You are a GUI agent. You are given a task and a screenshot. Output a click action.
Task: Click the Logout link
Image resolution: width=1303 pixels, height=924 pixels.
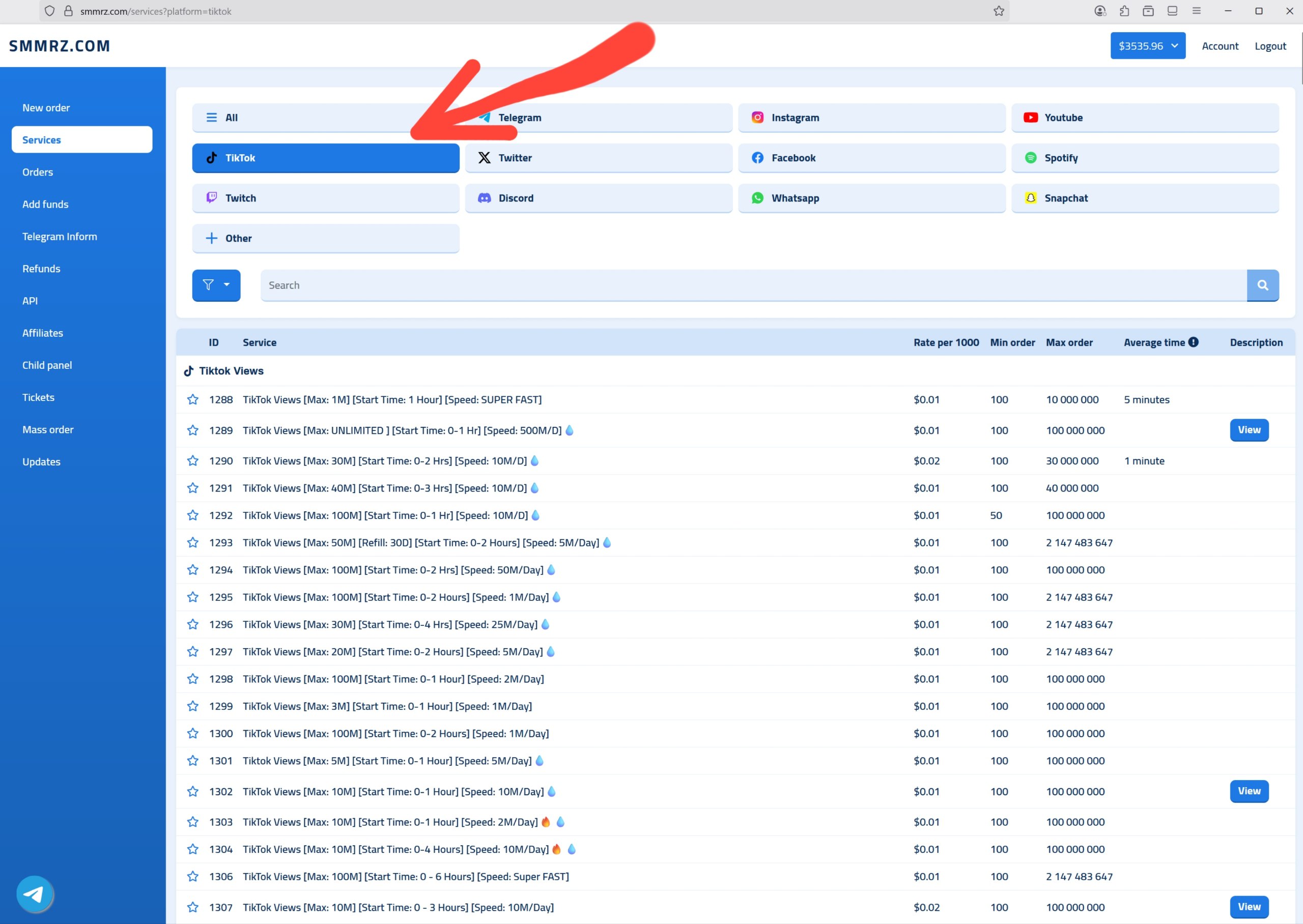(x=1270, y=46)
